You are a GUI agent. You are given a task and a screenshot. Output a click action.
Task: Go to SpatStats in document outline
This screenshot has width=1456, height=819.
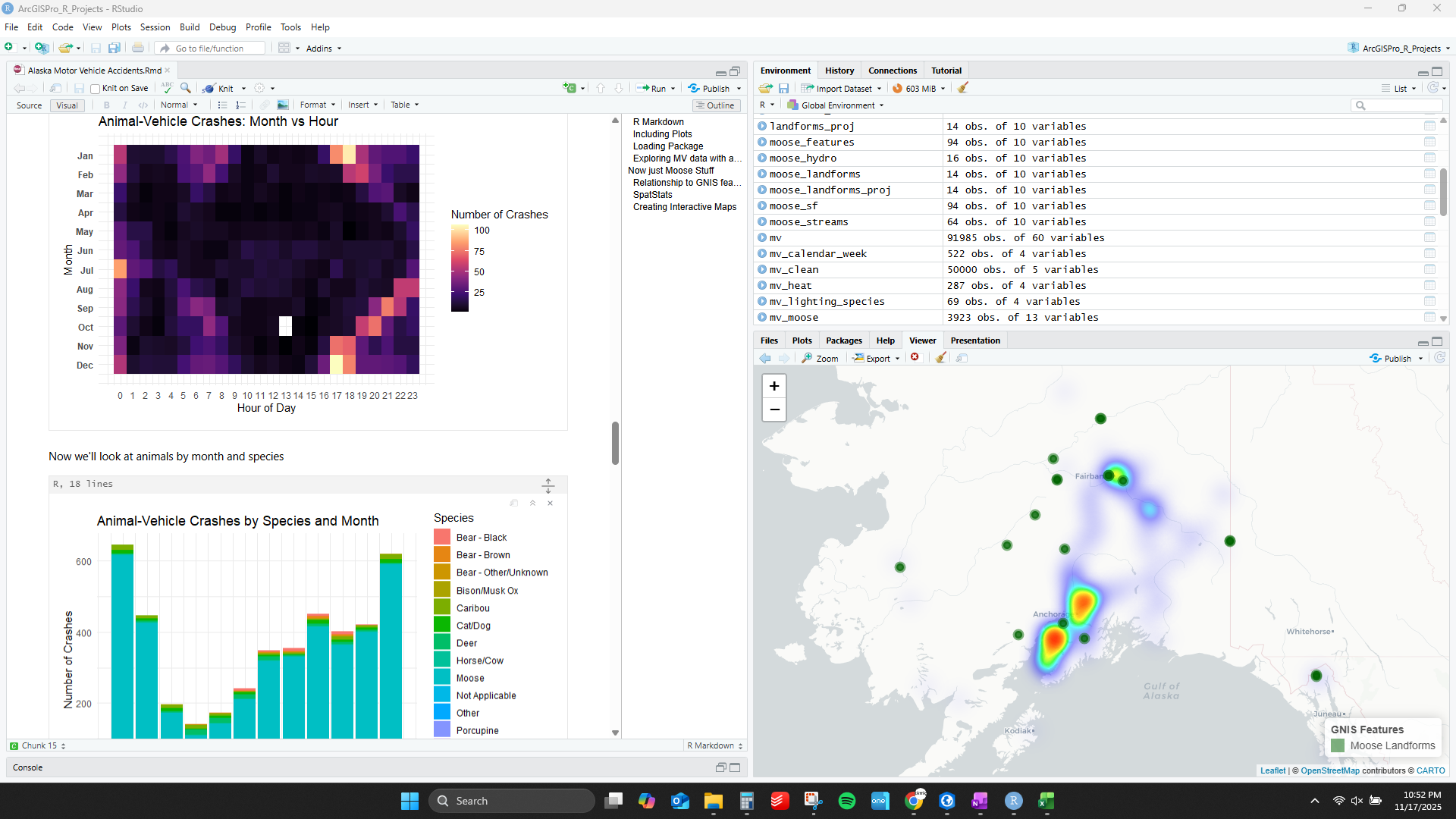coord(652,195)
